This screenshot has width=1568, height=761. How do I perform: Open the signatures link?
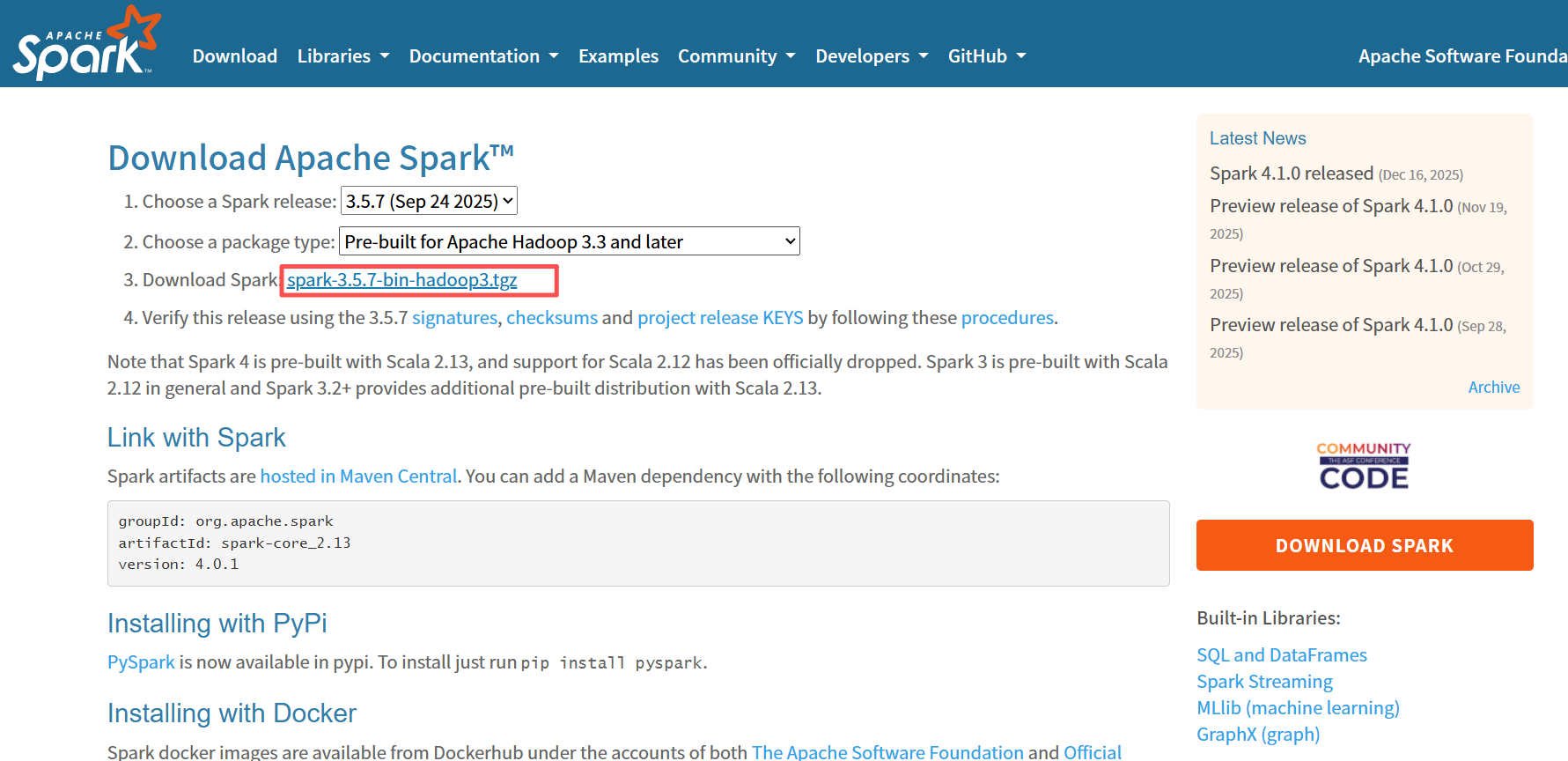click(454, 318)
